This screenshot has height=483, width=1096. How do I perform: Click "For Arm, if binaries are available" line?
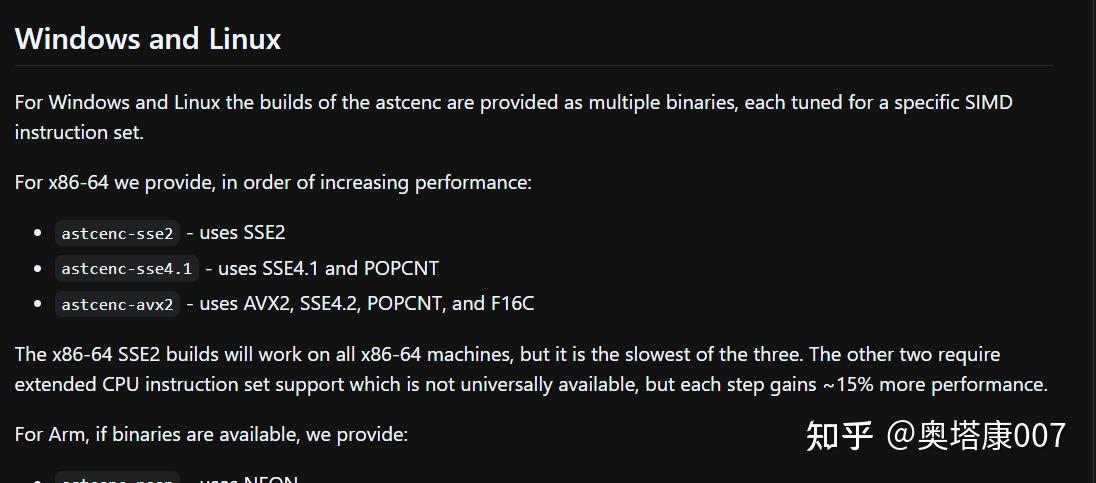[x=211, y=435]
